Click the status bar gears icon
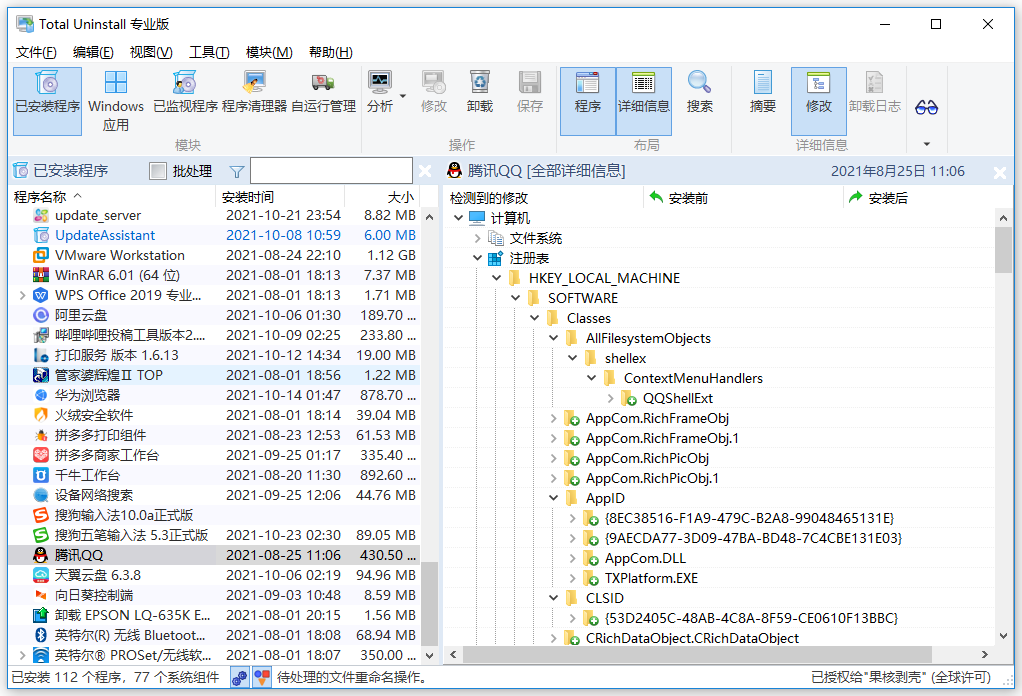 [x=239, y=678]
